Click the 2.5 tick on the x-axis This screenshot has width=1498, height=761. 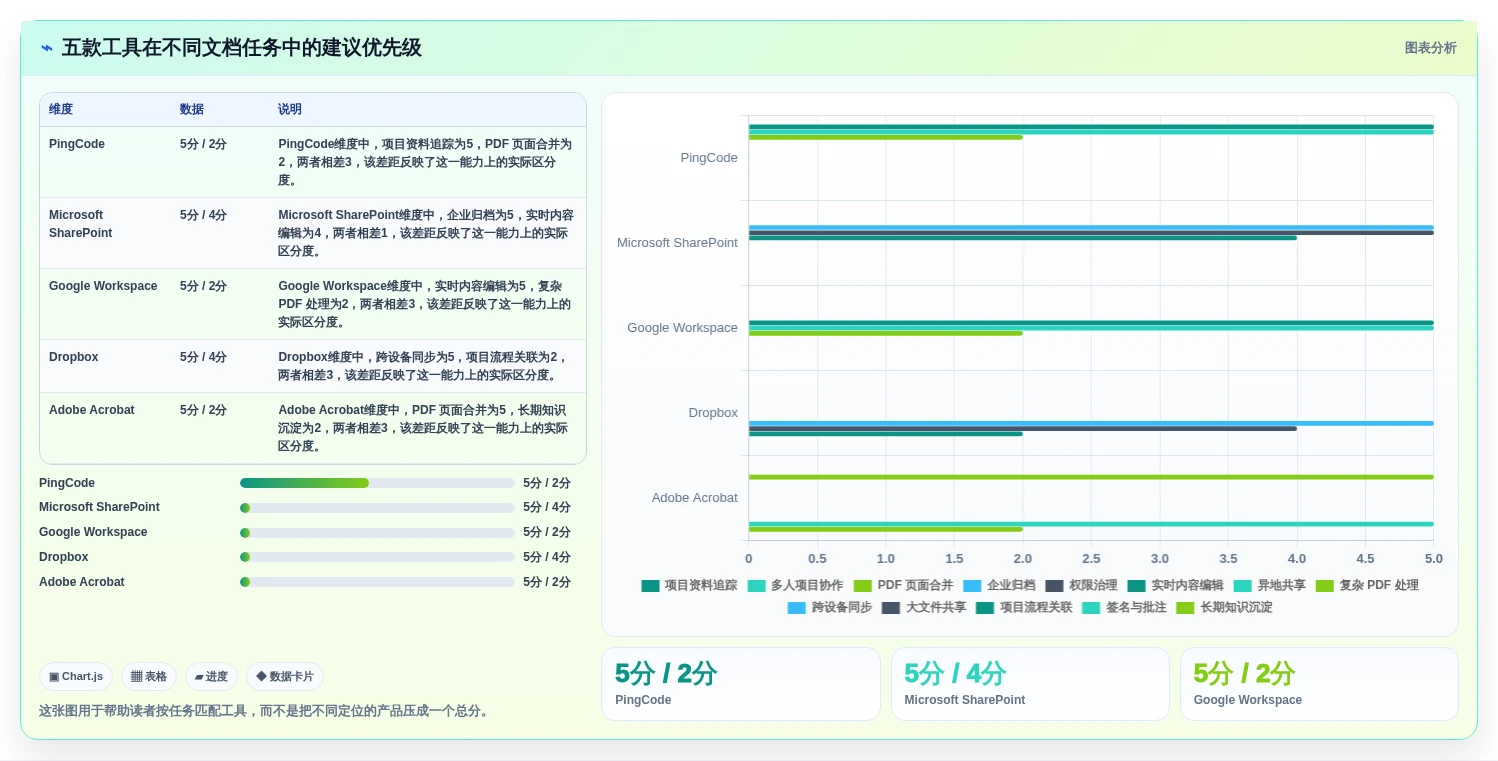pyautogui.click(x=1091, y=559)
